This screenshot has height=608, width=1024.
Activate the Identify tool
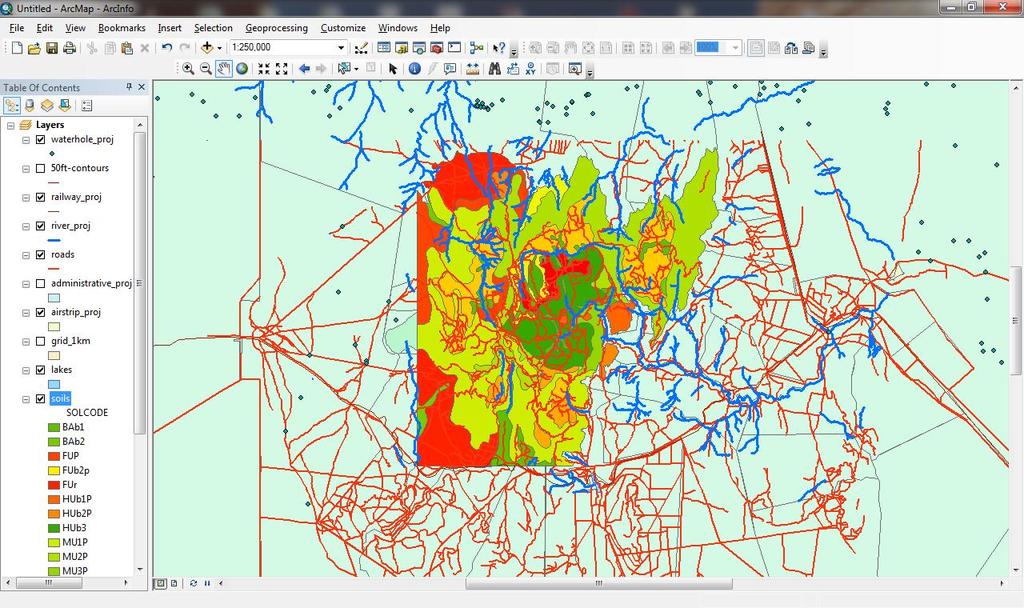point(415,69)
